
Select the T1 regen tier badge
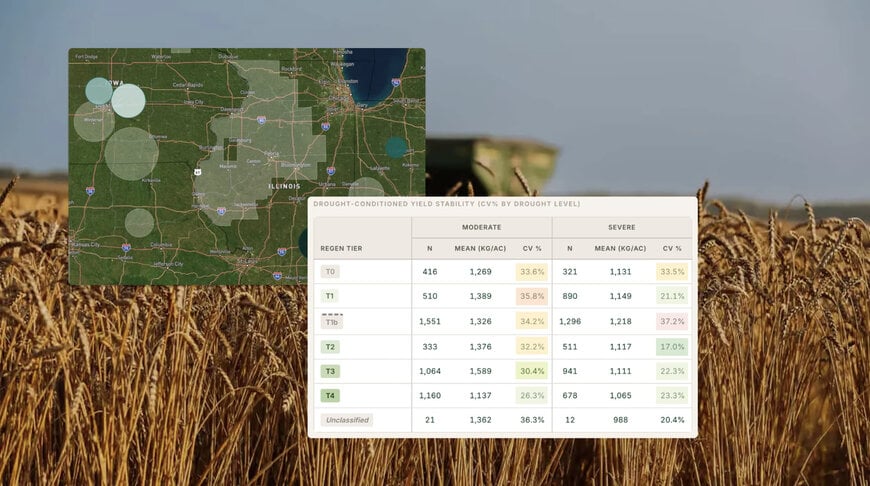tap(330, 296)
